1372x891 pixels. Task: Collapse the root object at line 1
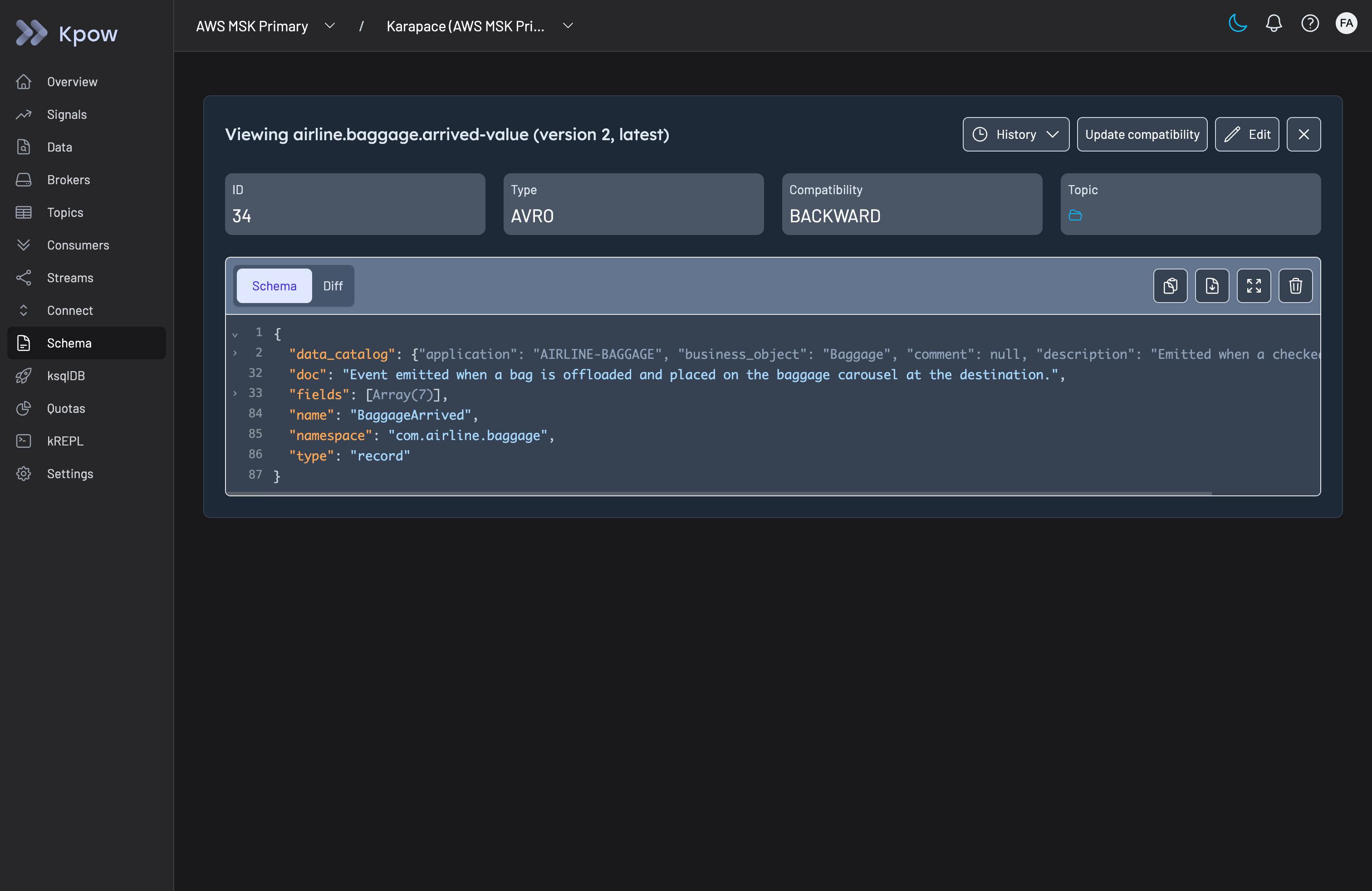point(235,335)
